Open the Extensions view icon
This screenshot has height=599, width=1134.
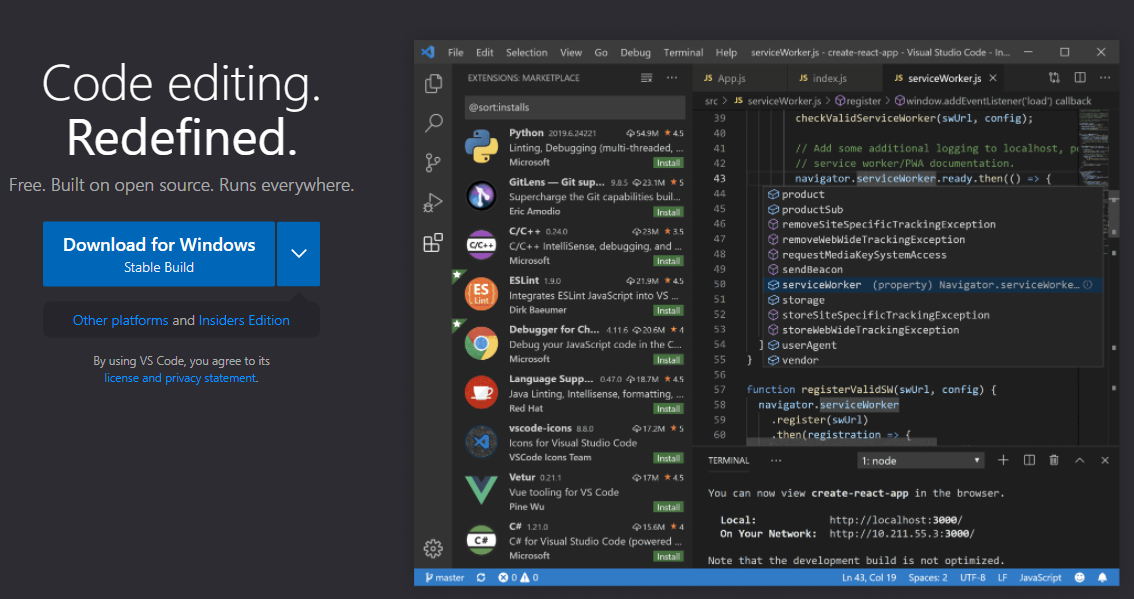433,242
